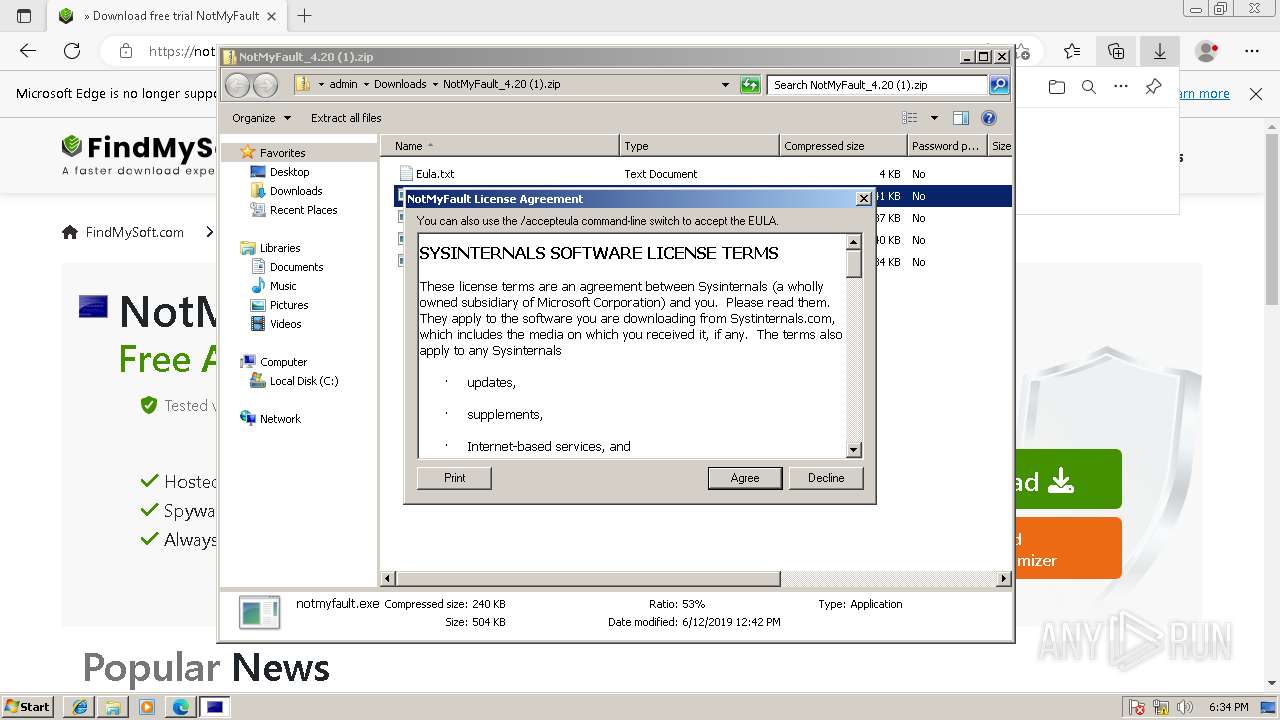Image resolution: width=1280 pixels, height=720 pixels.
Task: Go back in Explorer window
Action: (237, 85)
